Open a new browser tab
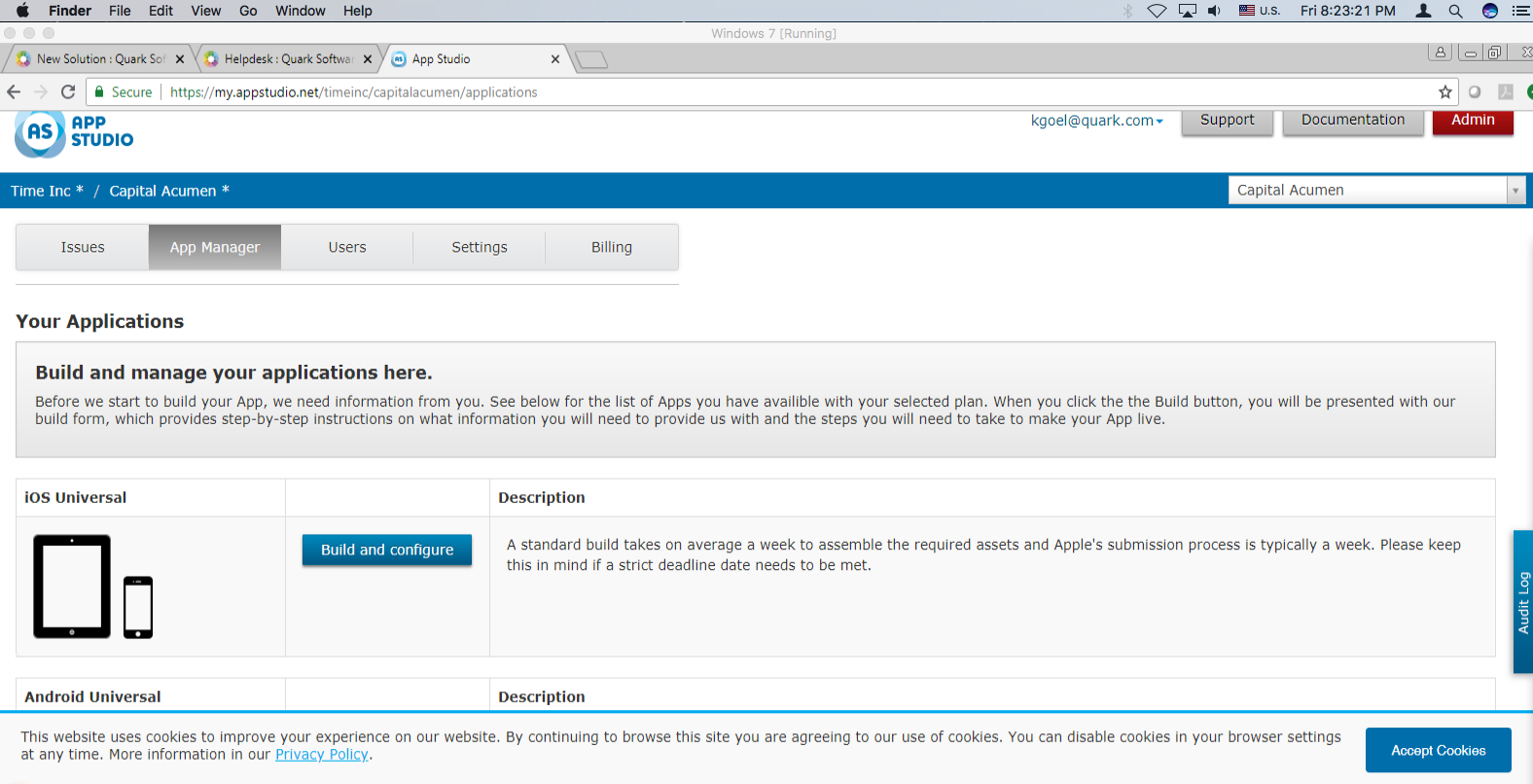 click(x=591, y=60)
